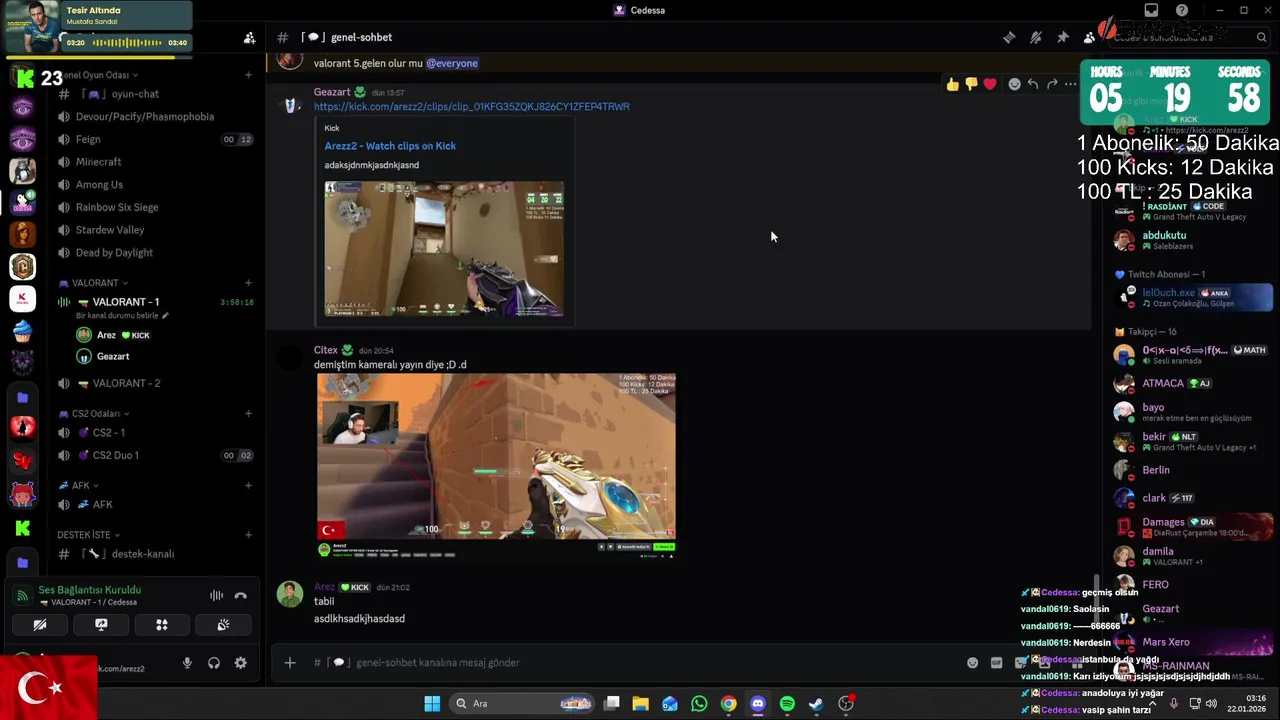This screenshot has height=720, width=1280.
Task: Click the Windows Start button
Action: pyautogui.click(x=432, y=703)
